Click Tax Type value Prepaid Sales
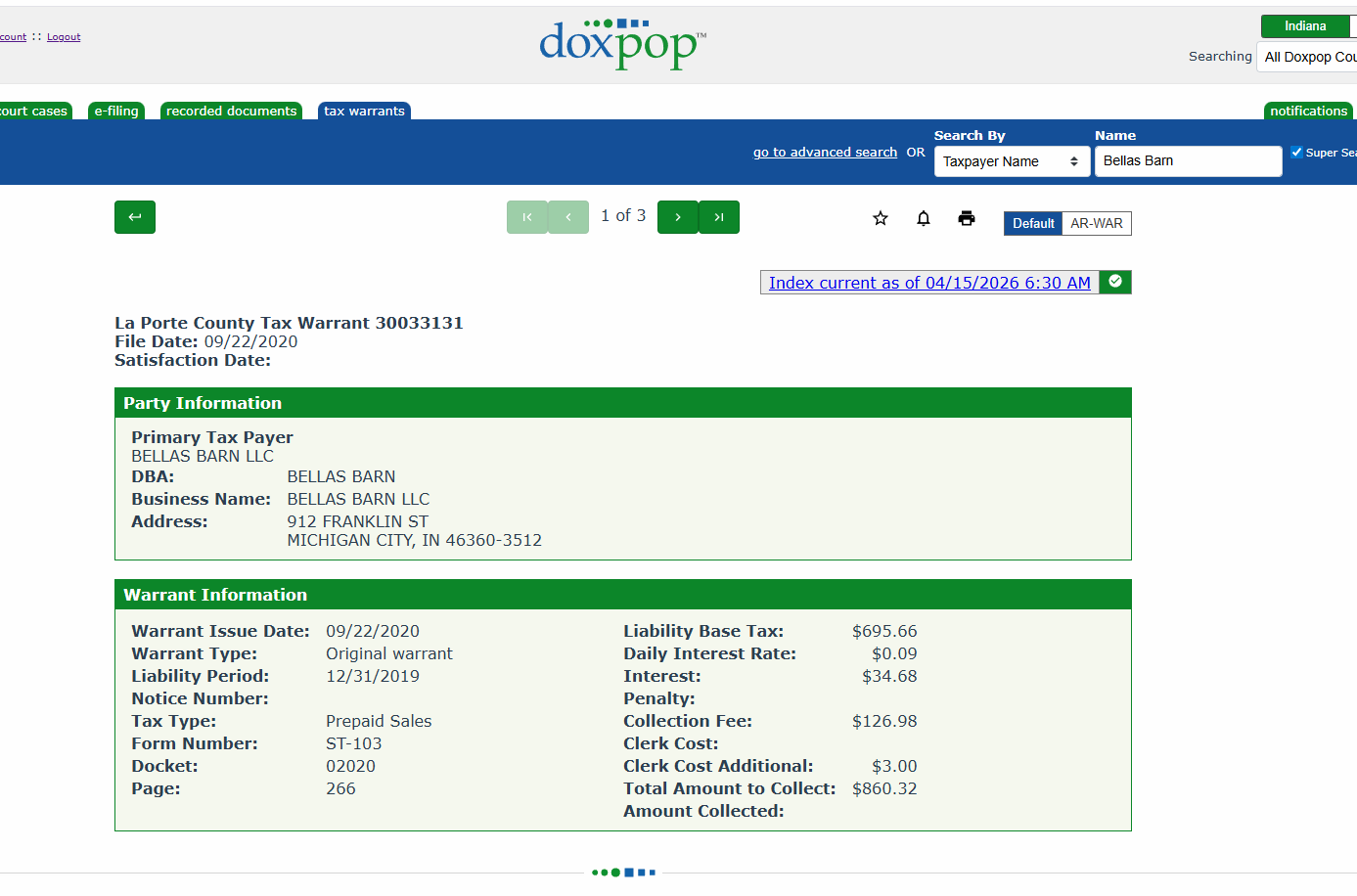 (x=379, y=721)
